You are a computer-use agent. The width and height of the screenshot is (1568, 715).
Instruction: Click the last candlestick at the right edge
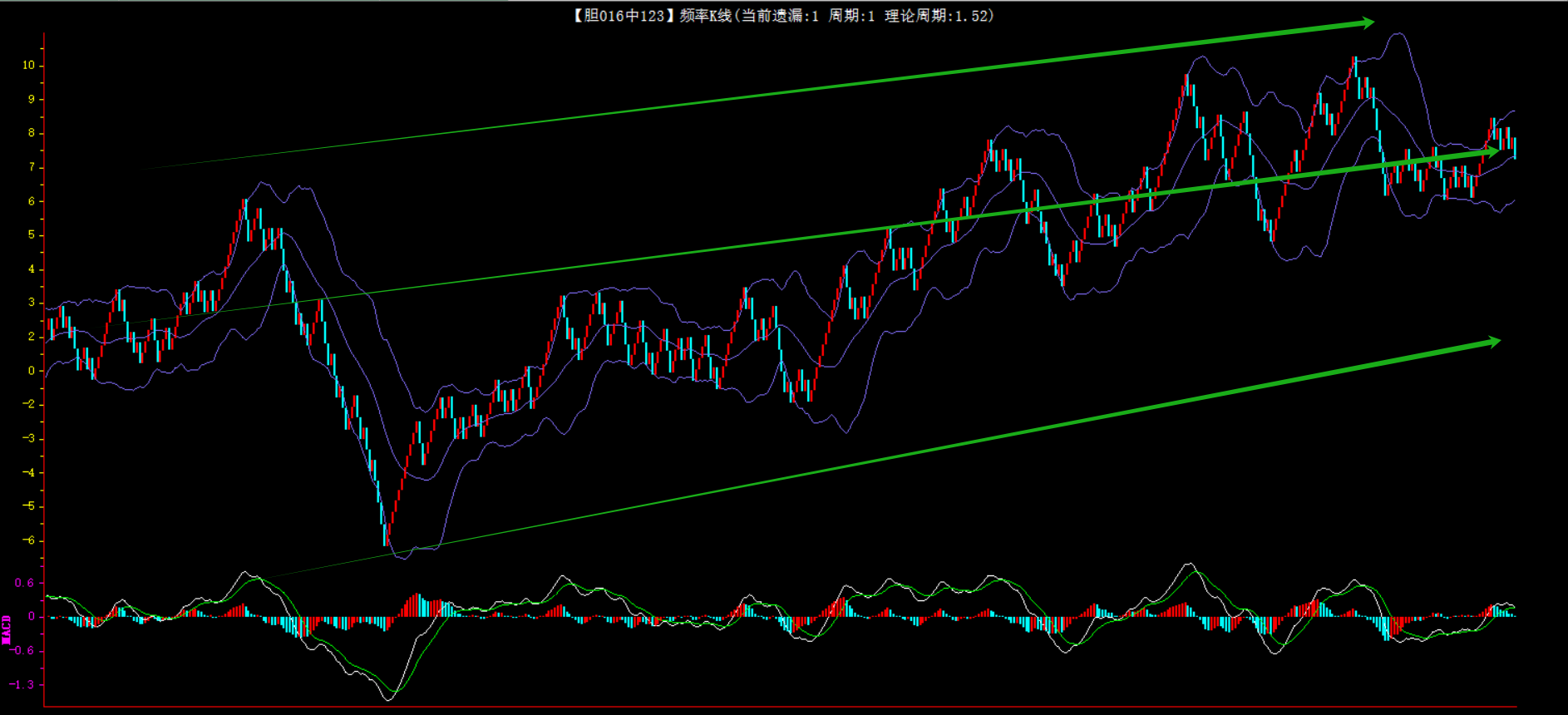1514,147
